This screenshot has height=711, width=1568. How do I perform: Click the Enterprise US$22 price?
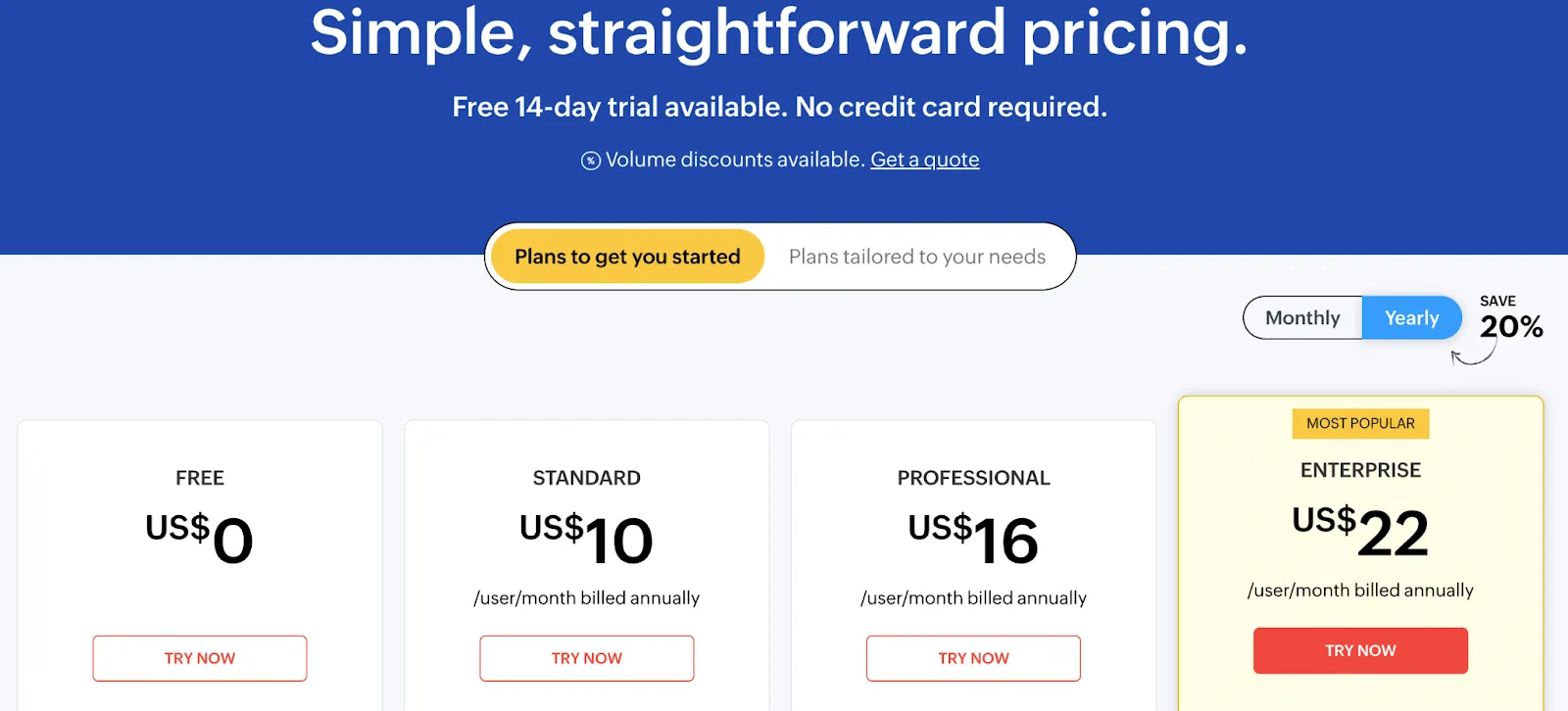[x=1360, y=529]
